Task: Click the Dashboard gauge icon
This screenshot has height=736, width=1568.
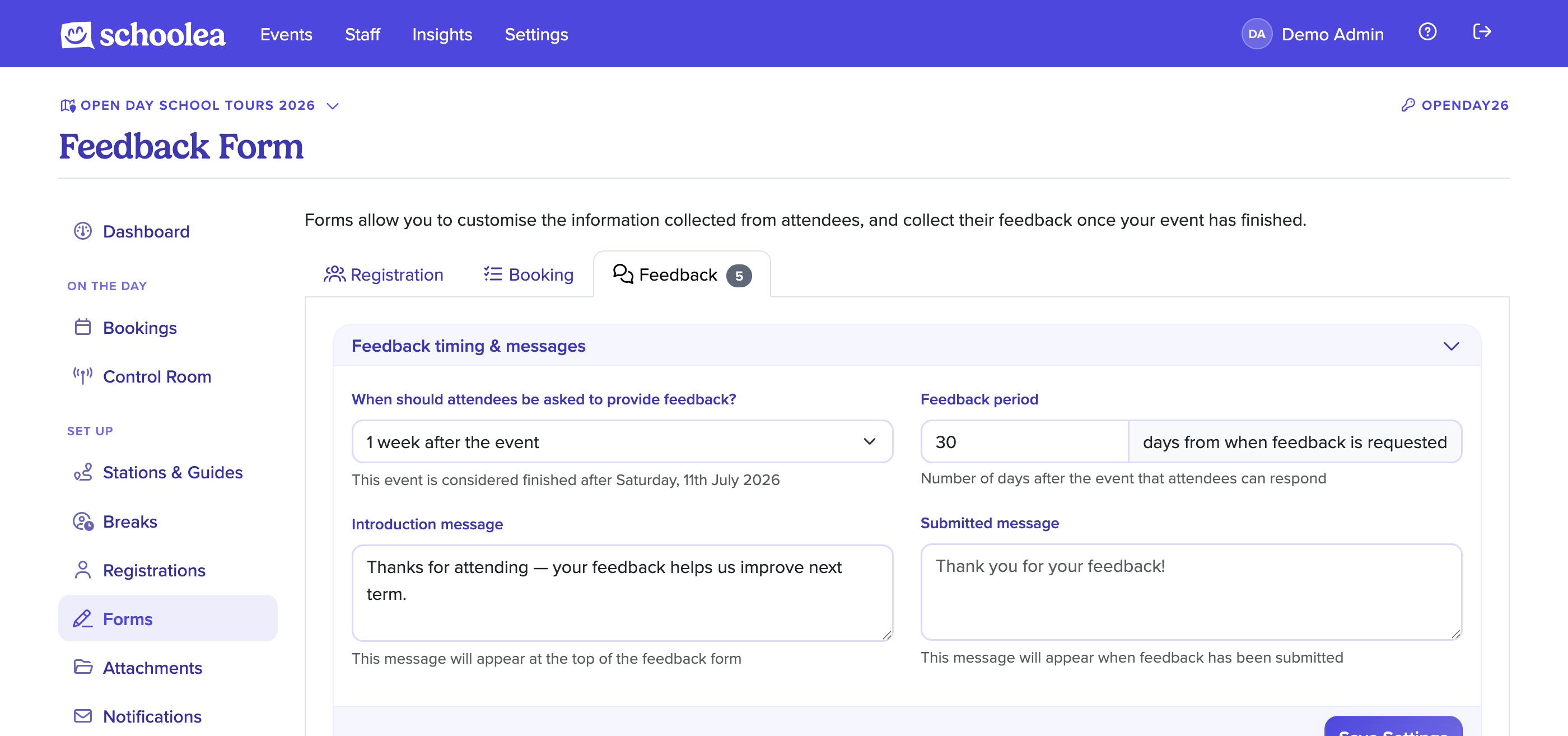Action: 83,231
